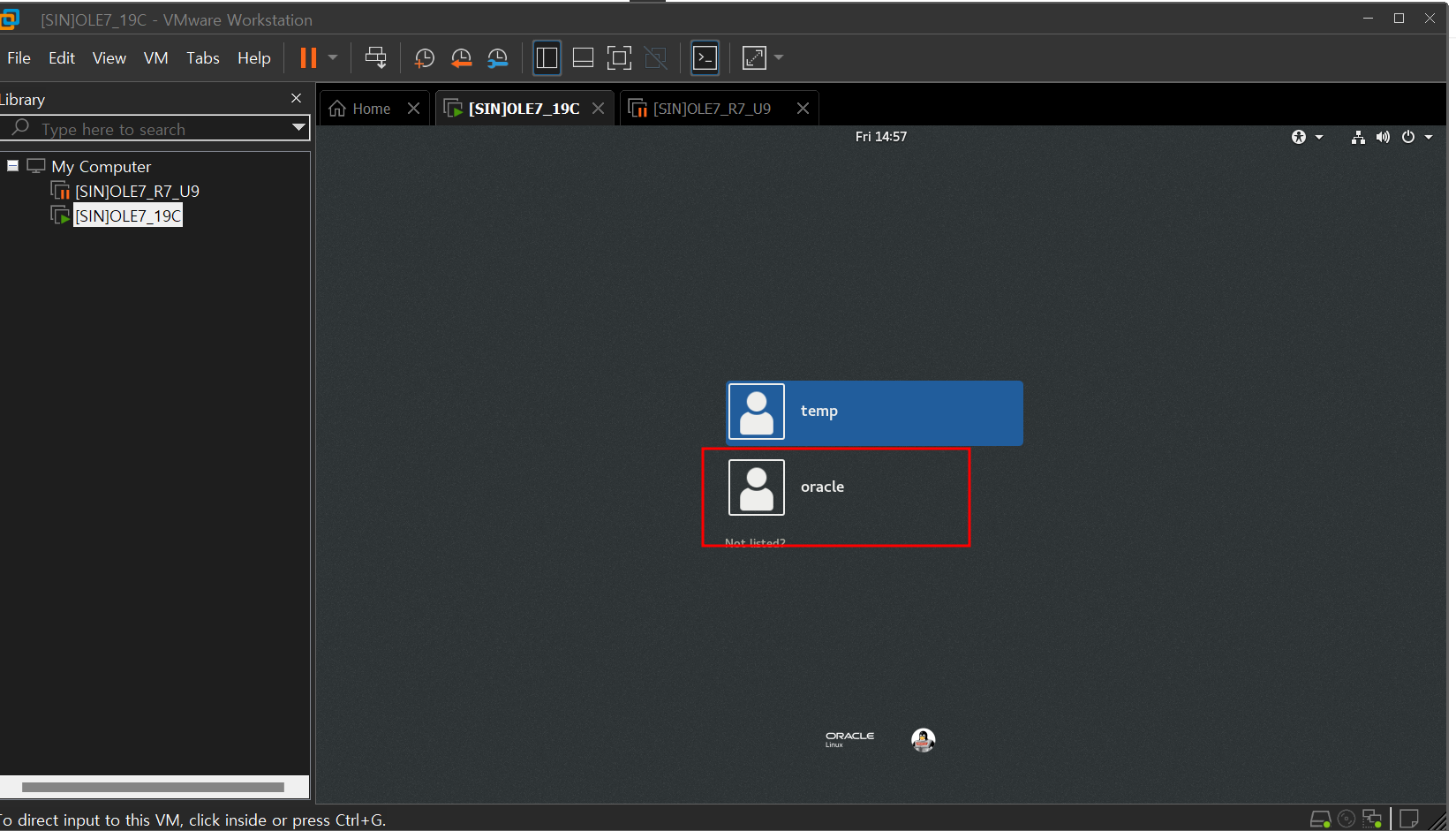Choose the temp user to log in
The width and height of the screenshot is (1456, 831).
pos(874,412)
